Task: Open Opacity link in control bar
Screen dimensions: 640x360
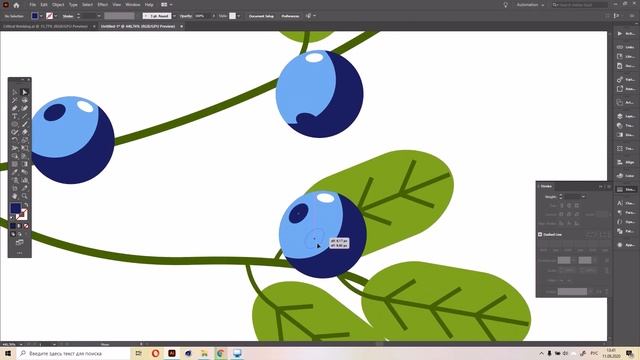Action: tap(186, 16)
